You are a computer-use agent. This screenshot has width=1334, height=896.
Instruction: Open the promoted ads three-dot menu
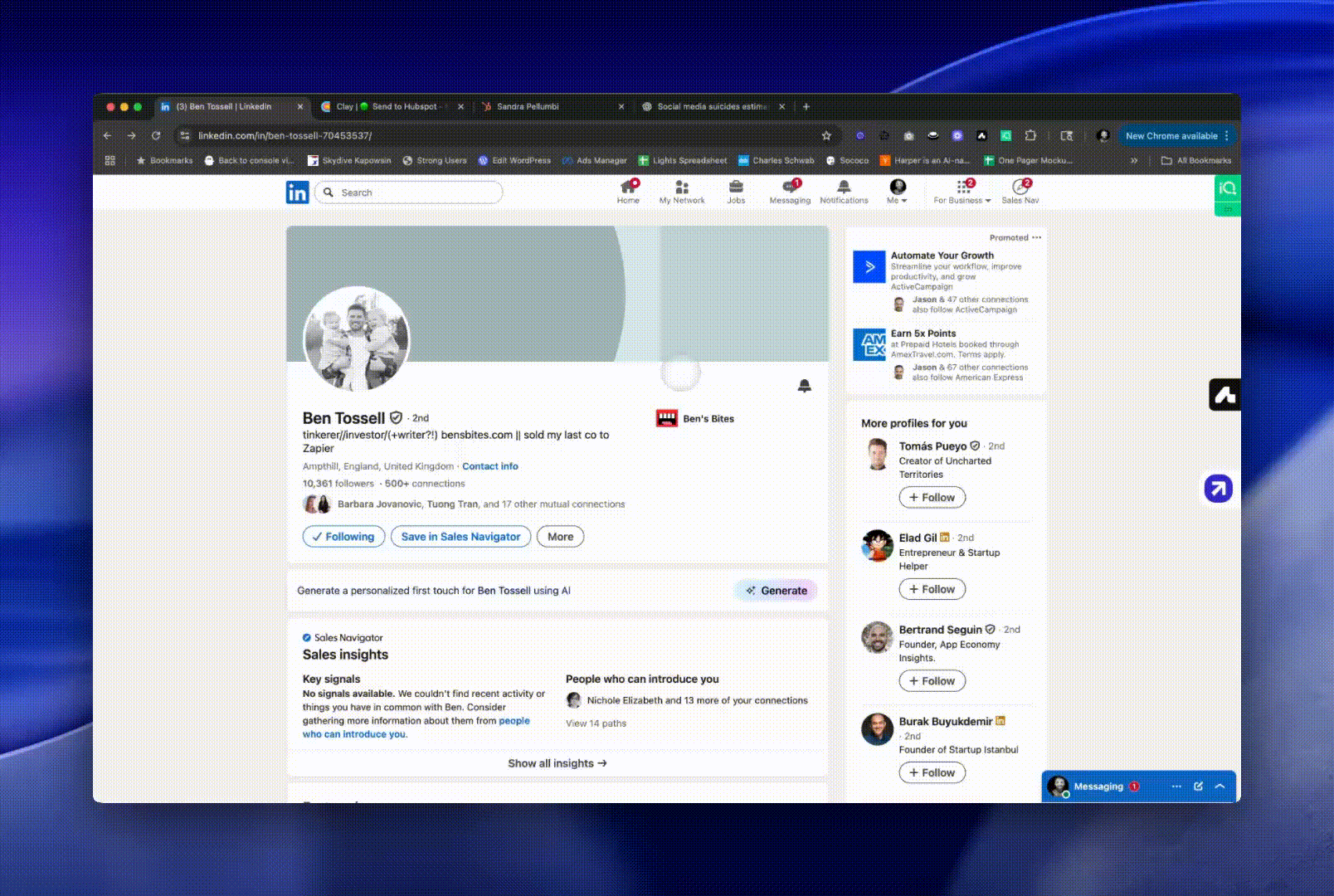click(x=1036, y=237)
